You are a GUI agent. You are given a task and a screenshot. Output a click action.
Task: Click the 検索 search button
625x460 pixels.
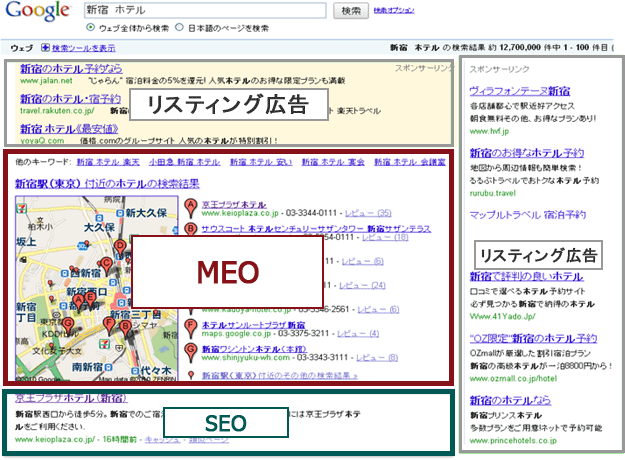tap(351, 11)
